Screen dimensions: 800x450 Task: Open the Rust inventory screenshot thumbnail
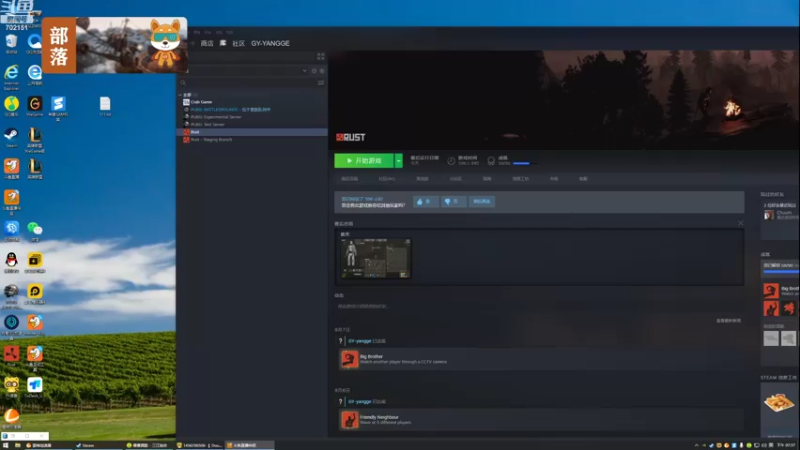point(376,258)
